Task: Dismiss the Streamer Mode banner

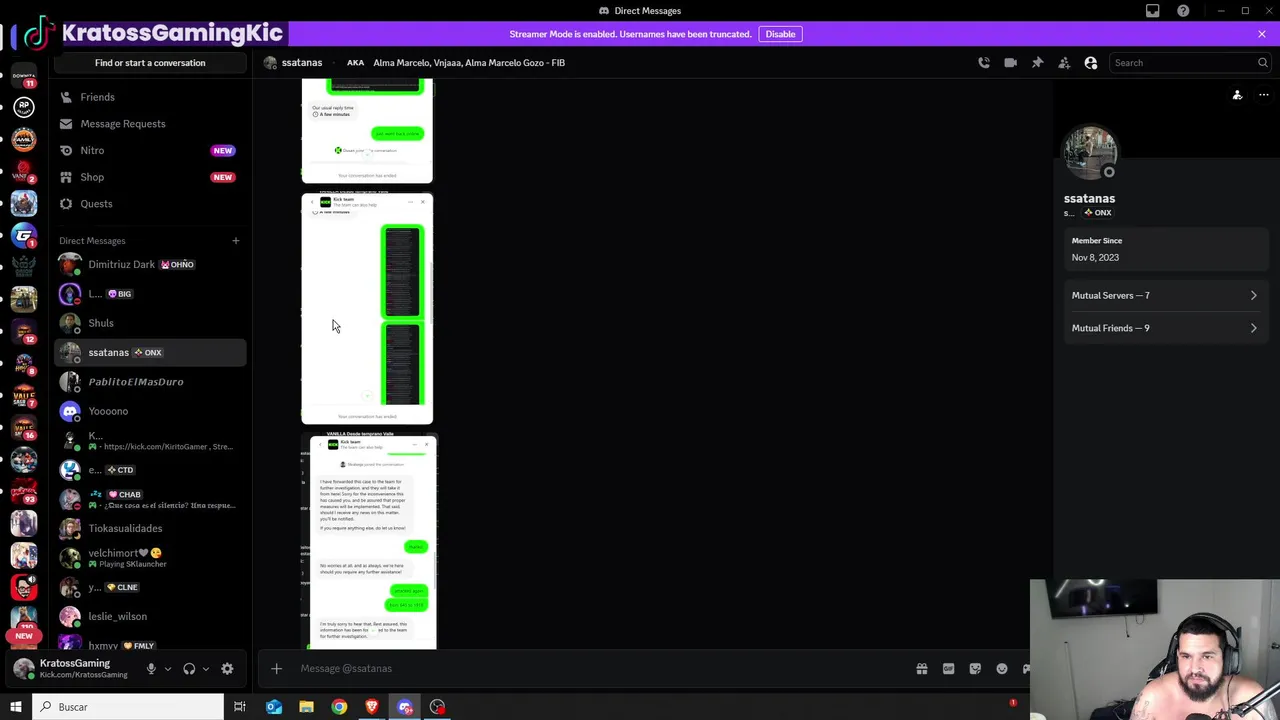Action: (1262, 34)
